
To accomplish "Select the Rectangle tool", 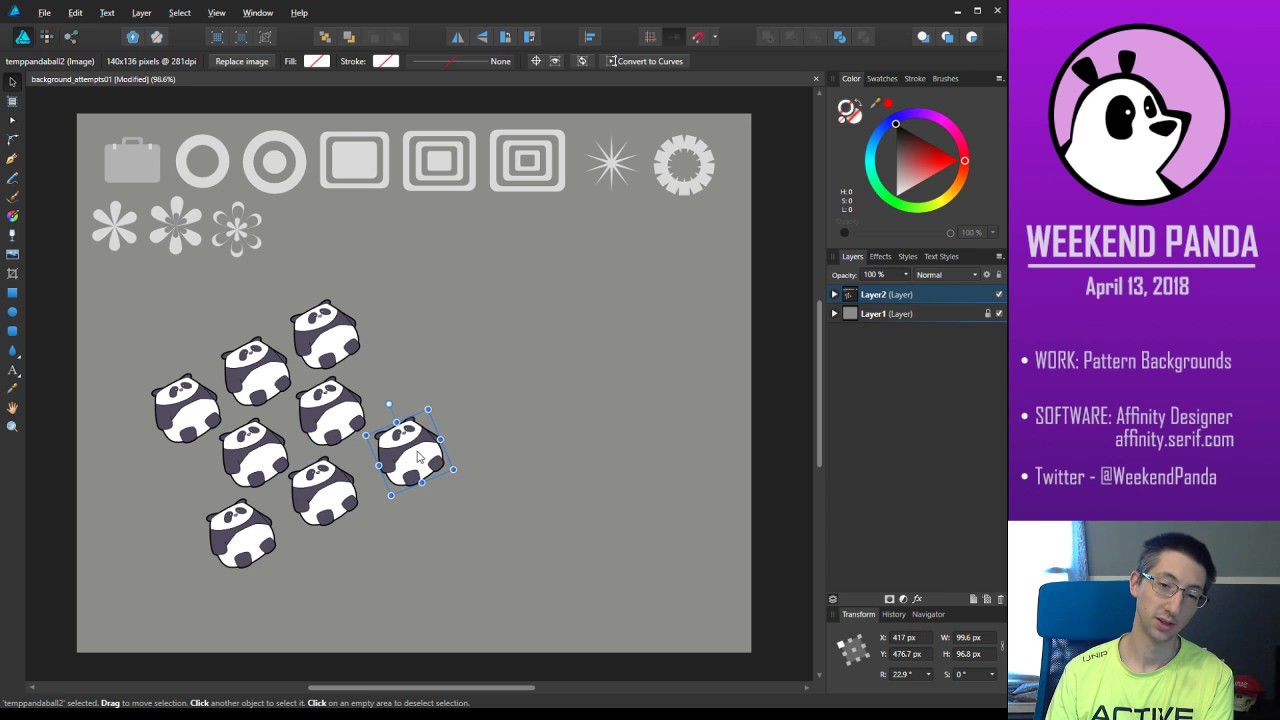I will click(x=12, y=293).
